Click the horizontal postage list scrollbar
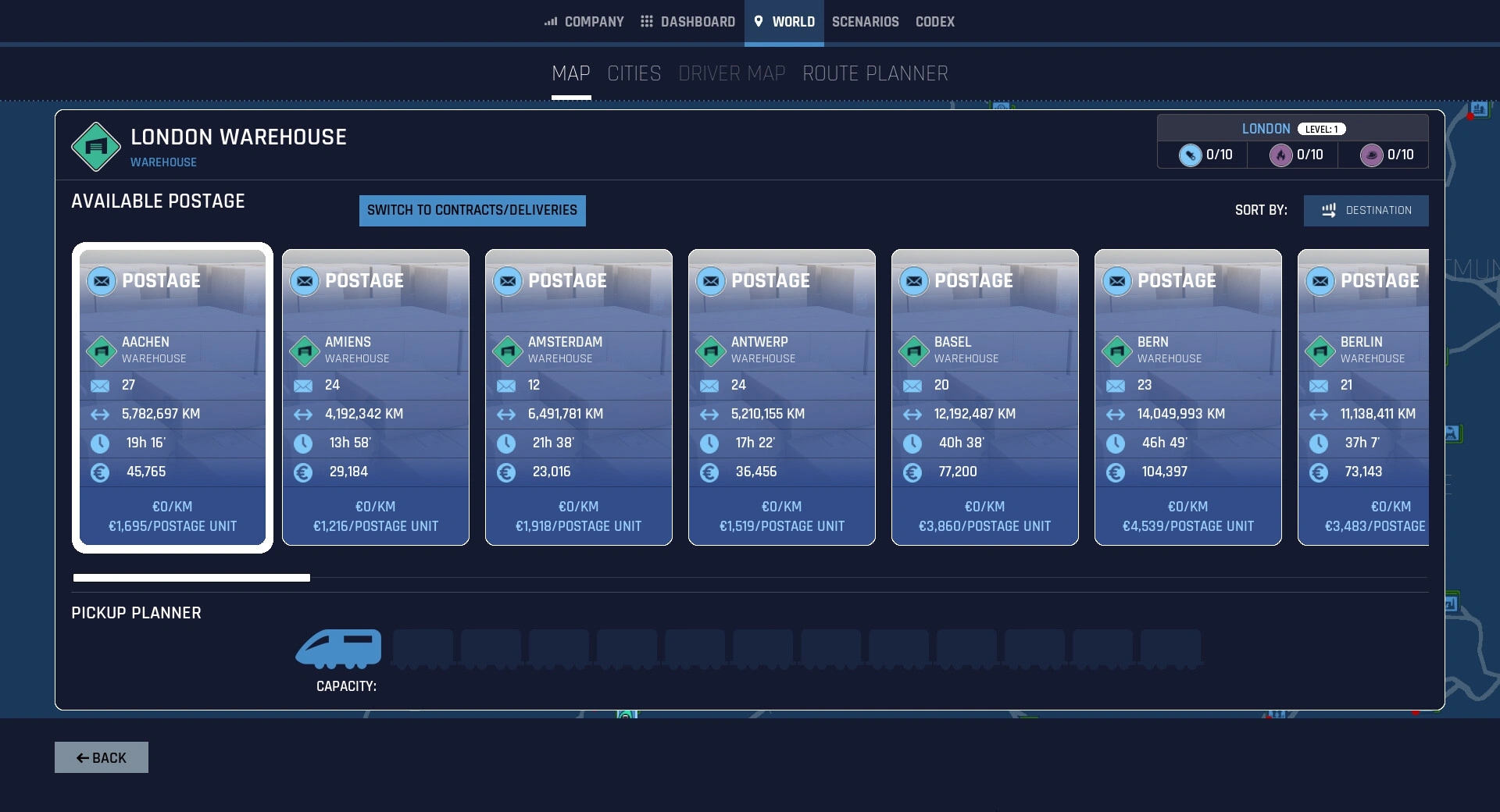Screen dimensions: 1500x812 click(191, 578)
